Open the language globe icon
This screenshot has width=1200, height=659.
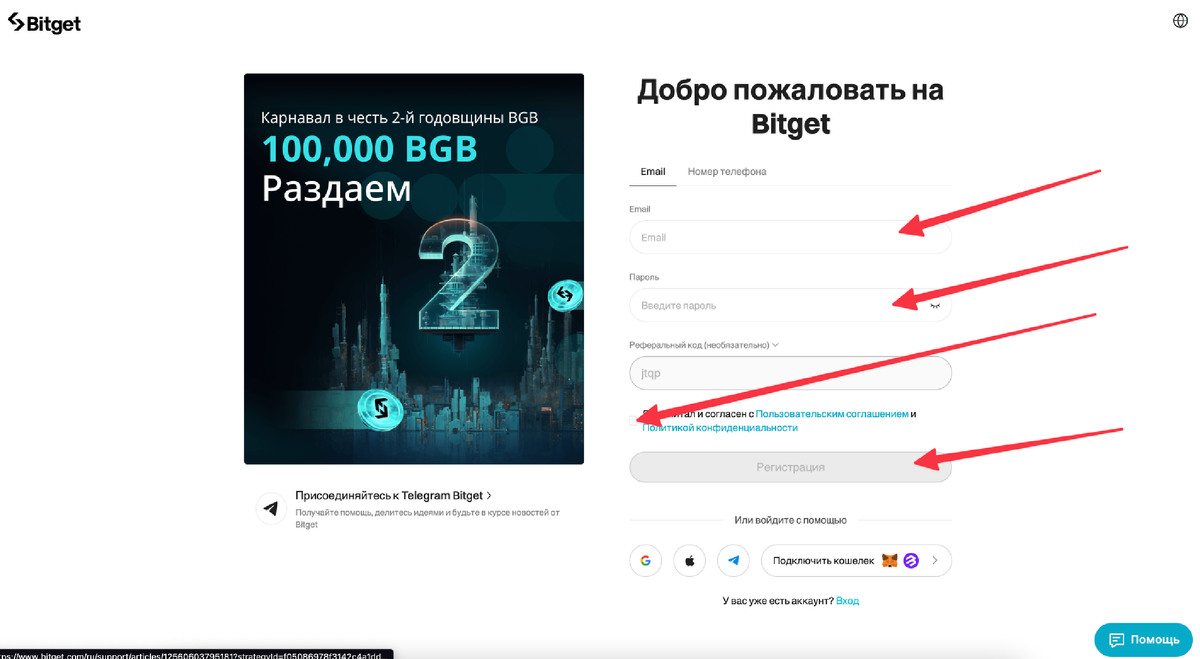tap(1180, 21)
